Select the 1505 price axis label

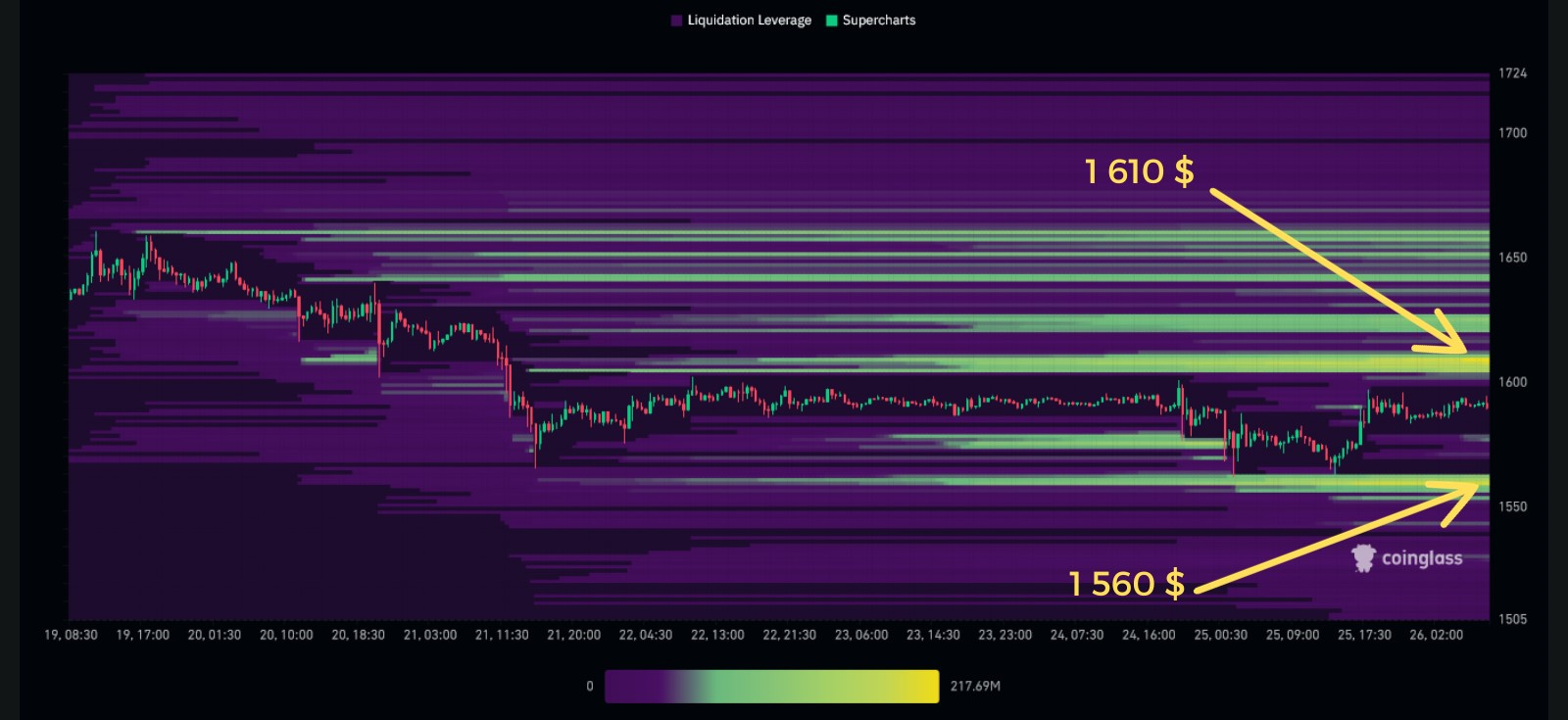(1512, 619)
